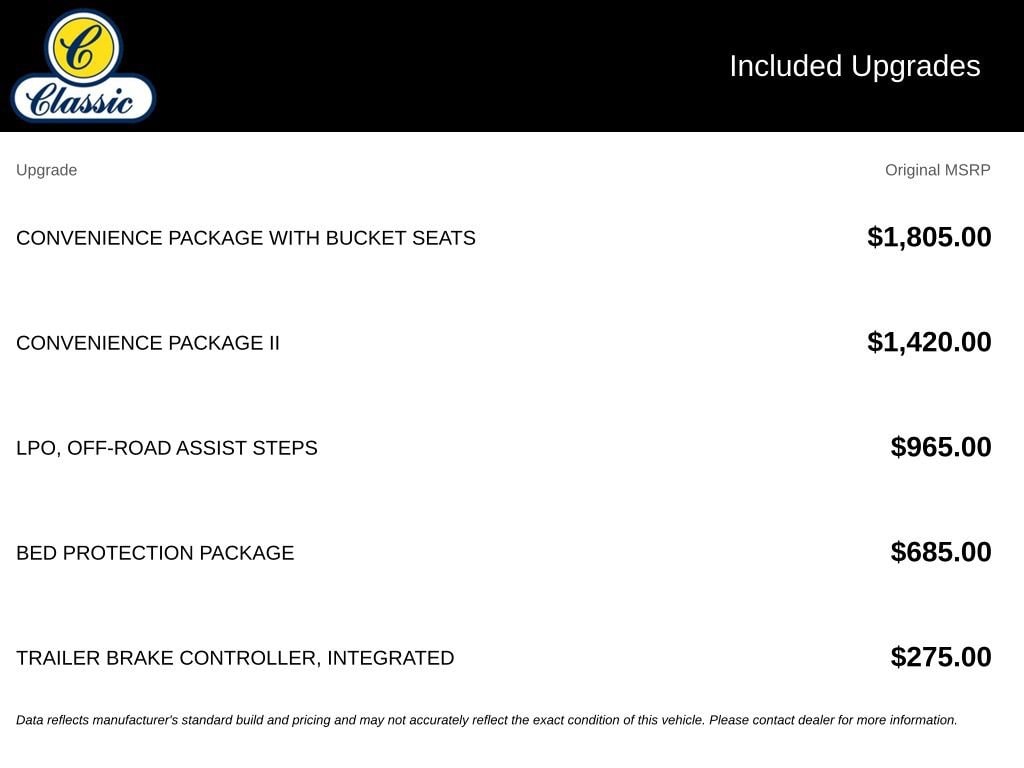This screenshot has width=1024, height=768.
Task: Click the black header banner area
Action: (512, 65)
